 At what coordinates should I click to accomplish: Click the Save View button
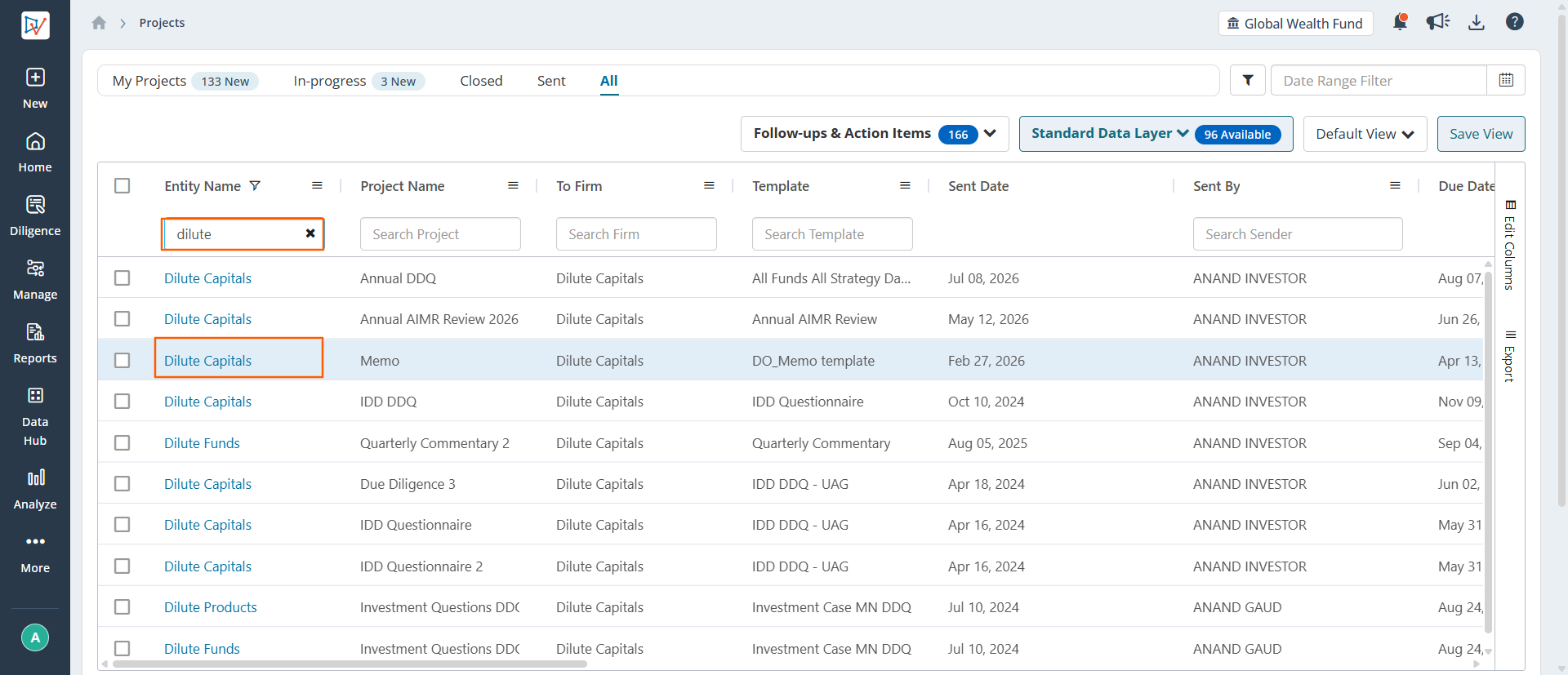pos(1481,134)
